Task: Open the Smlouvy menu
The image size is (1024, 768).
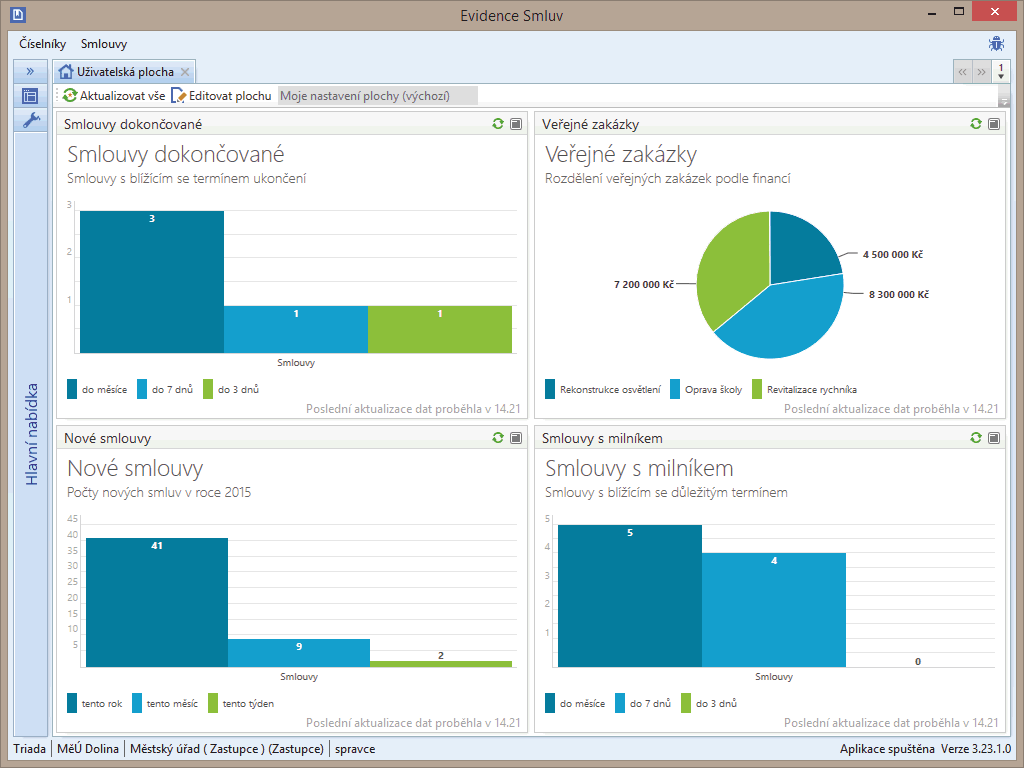Action: pyautogui.click(x=104, y=44)
